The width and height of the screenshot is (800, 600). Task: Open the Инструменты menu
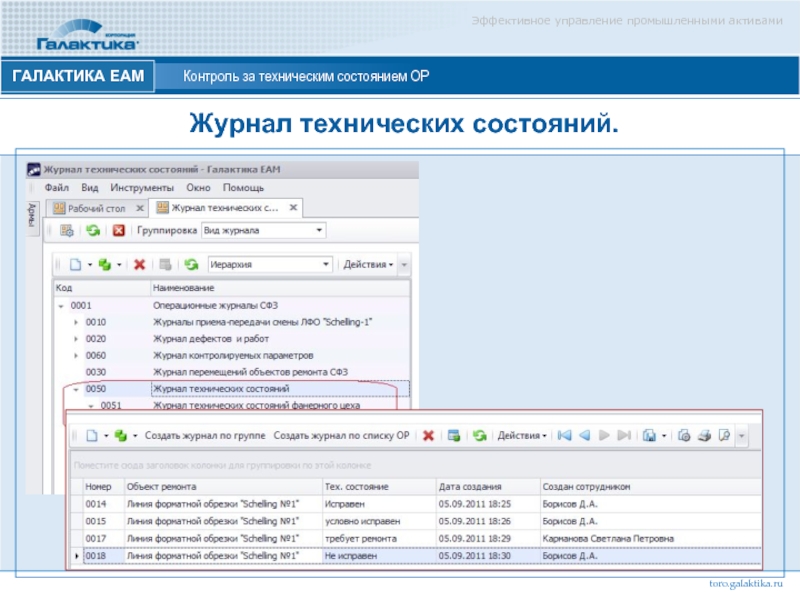[142, 187]
